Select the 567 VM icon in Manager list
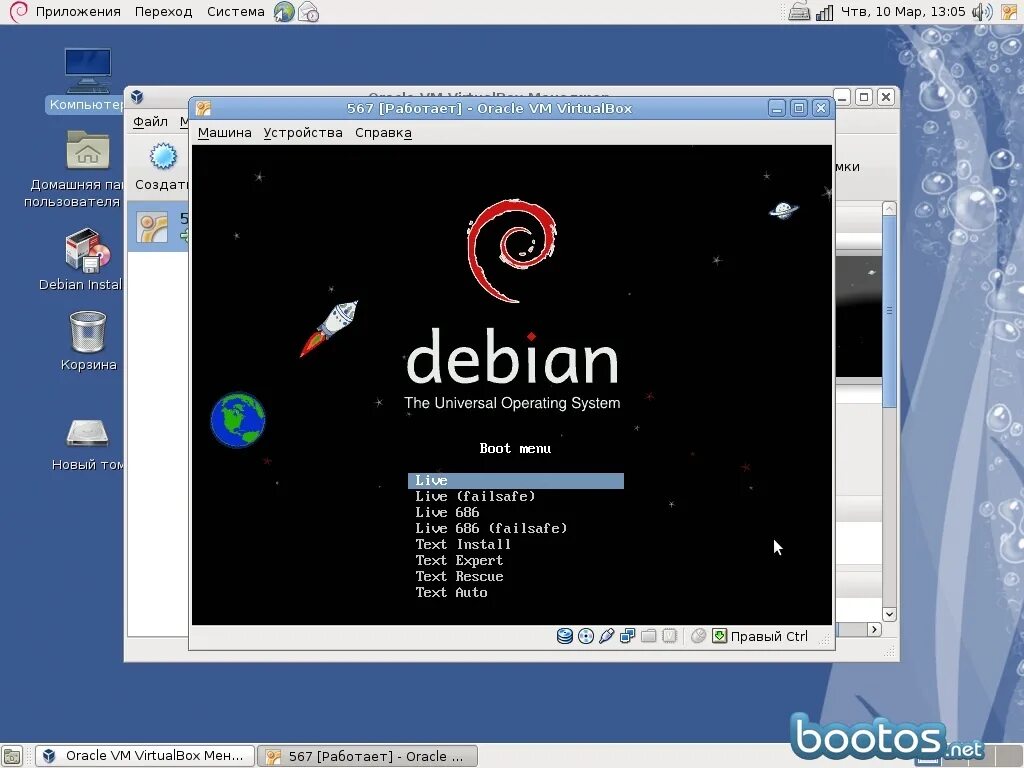The width and height of the screenshot is (1024, 768). tap(152, 227)
